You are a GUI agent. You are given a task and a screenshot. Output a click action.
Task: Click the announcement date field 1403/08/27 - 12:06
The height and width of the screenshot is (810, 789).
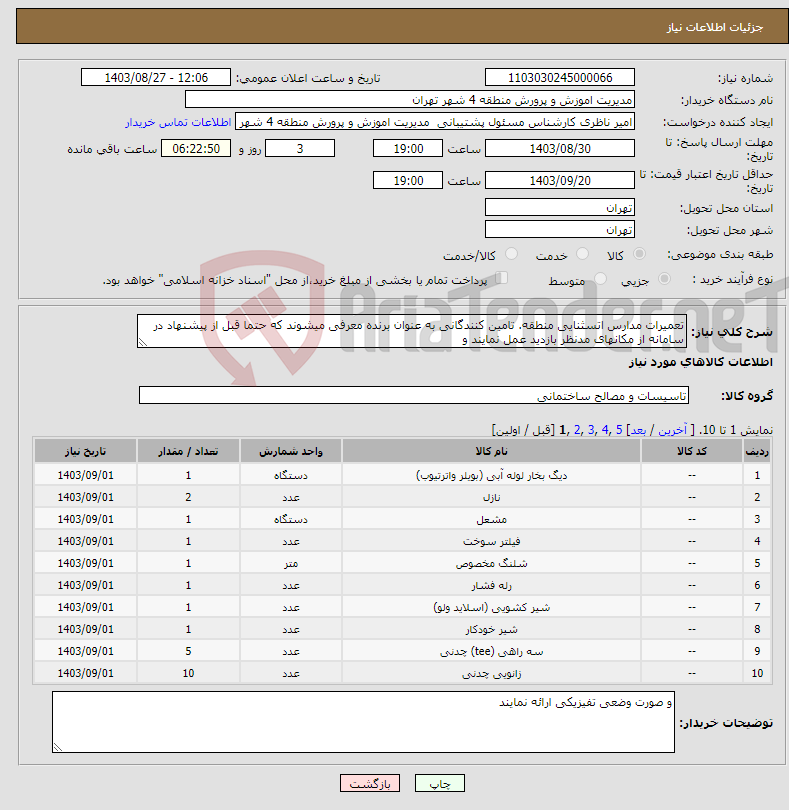tap(156, 77)
